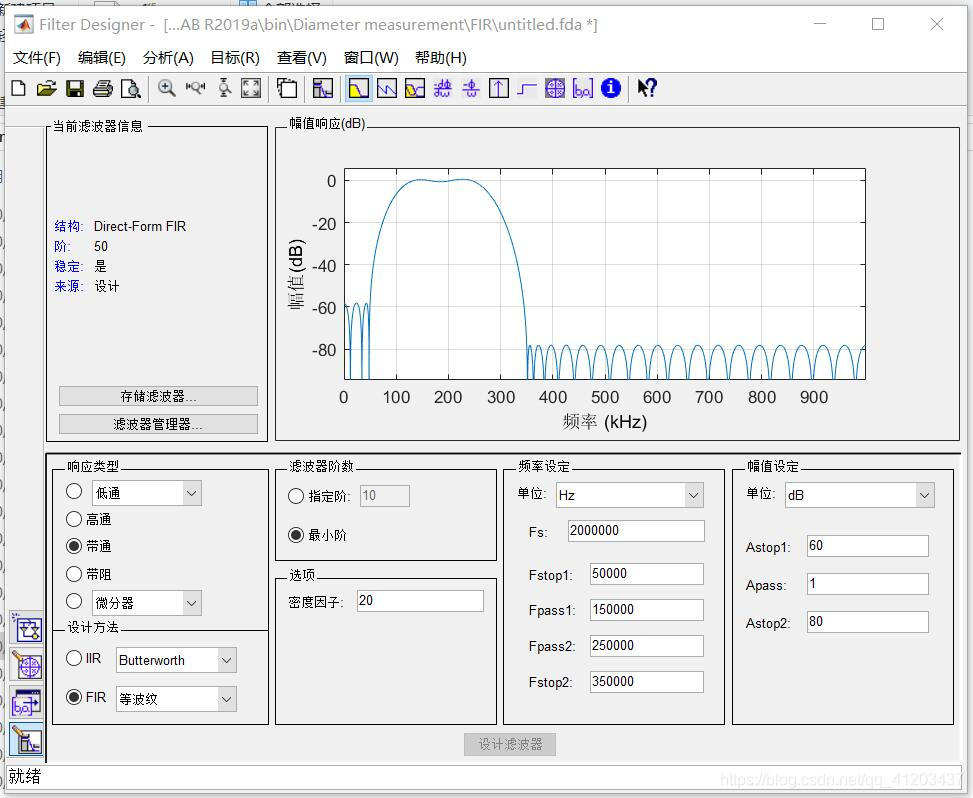Screen dimensions: 973x798
Task: Select the 高通 (highpass) response type
Action: 73,518
